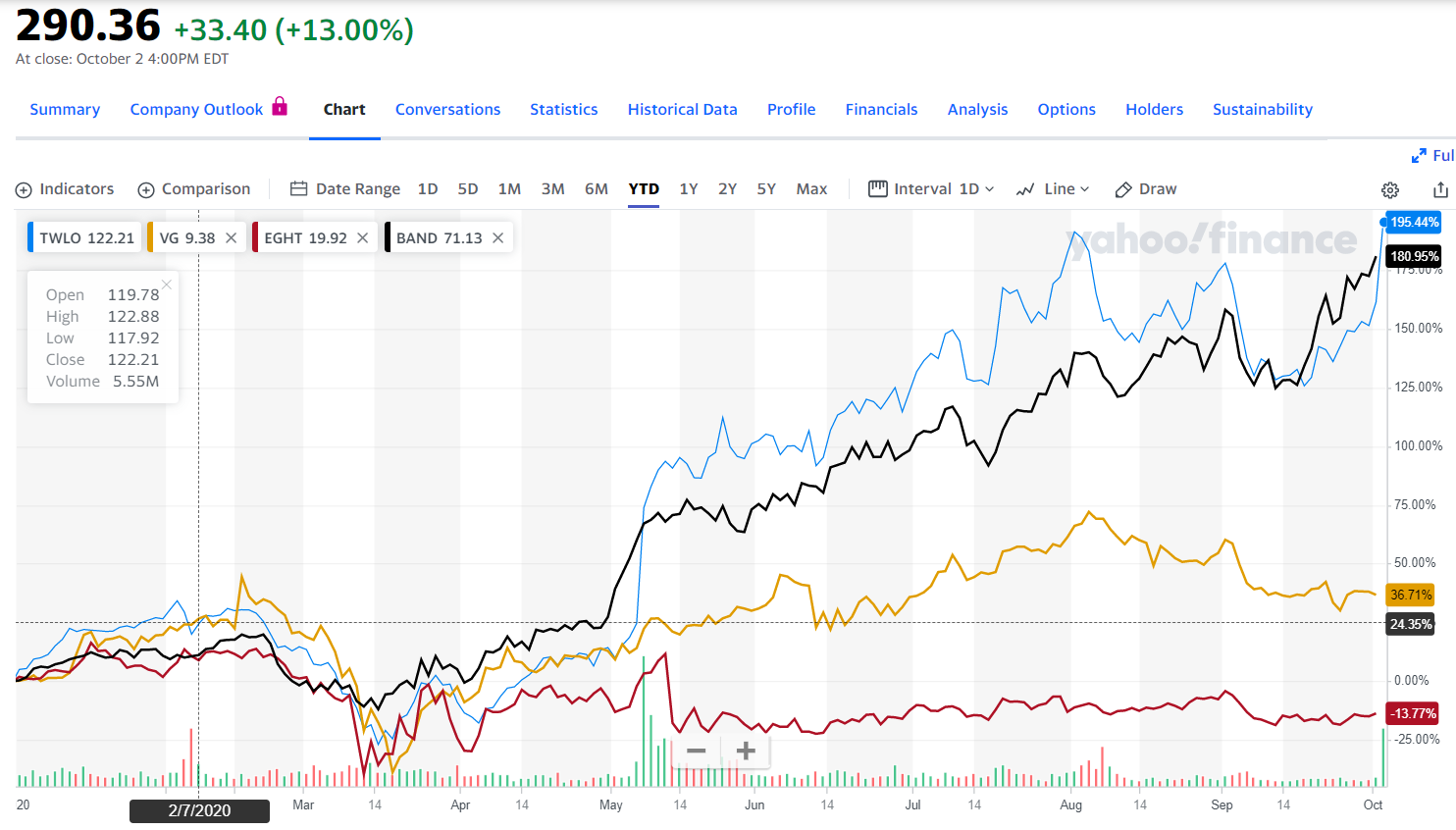Expand the Interval 1D dropdown
Screen dimensions: 1456x830
[931, 189]
